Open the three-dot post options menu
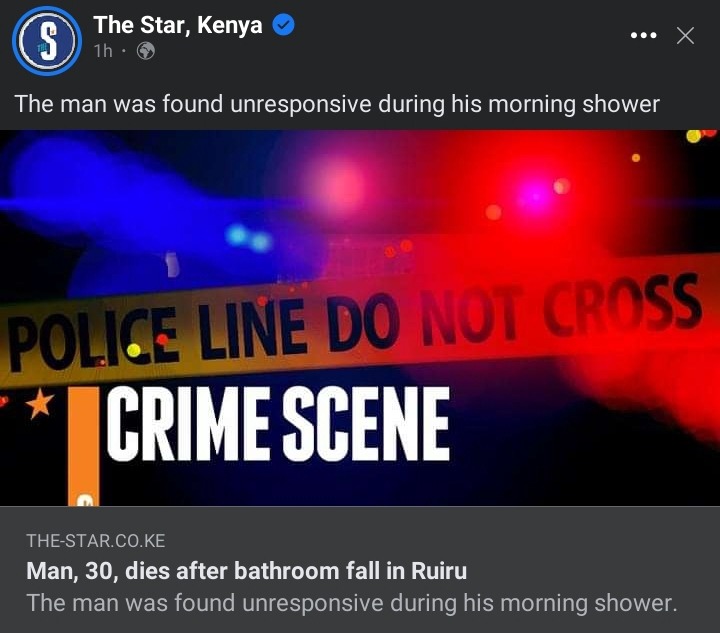 [643, 35]
